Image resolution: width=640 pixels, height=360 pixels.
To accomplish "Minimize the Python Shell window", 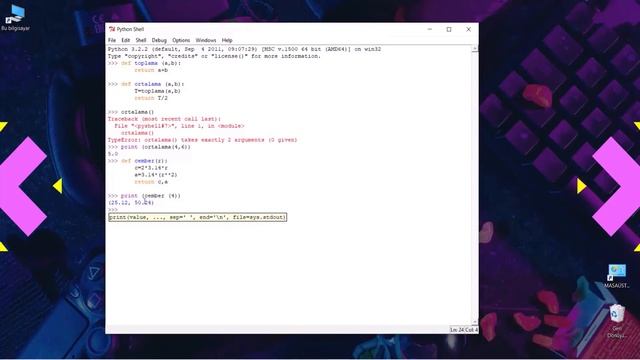I will click(430, 29).
